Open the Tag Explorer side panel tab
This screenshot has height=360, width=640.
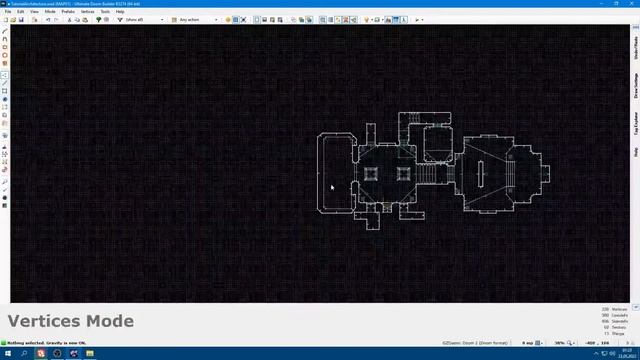pyautogui.click(x=636, y=124)
